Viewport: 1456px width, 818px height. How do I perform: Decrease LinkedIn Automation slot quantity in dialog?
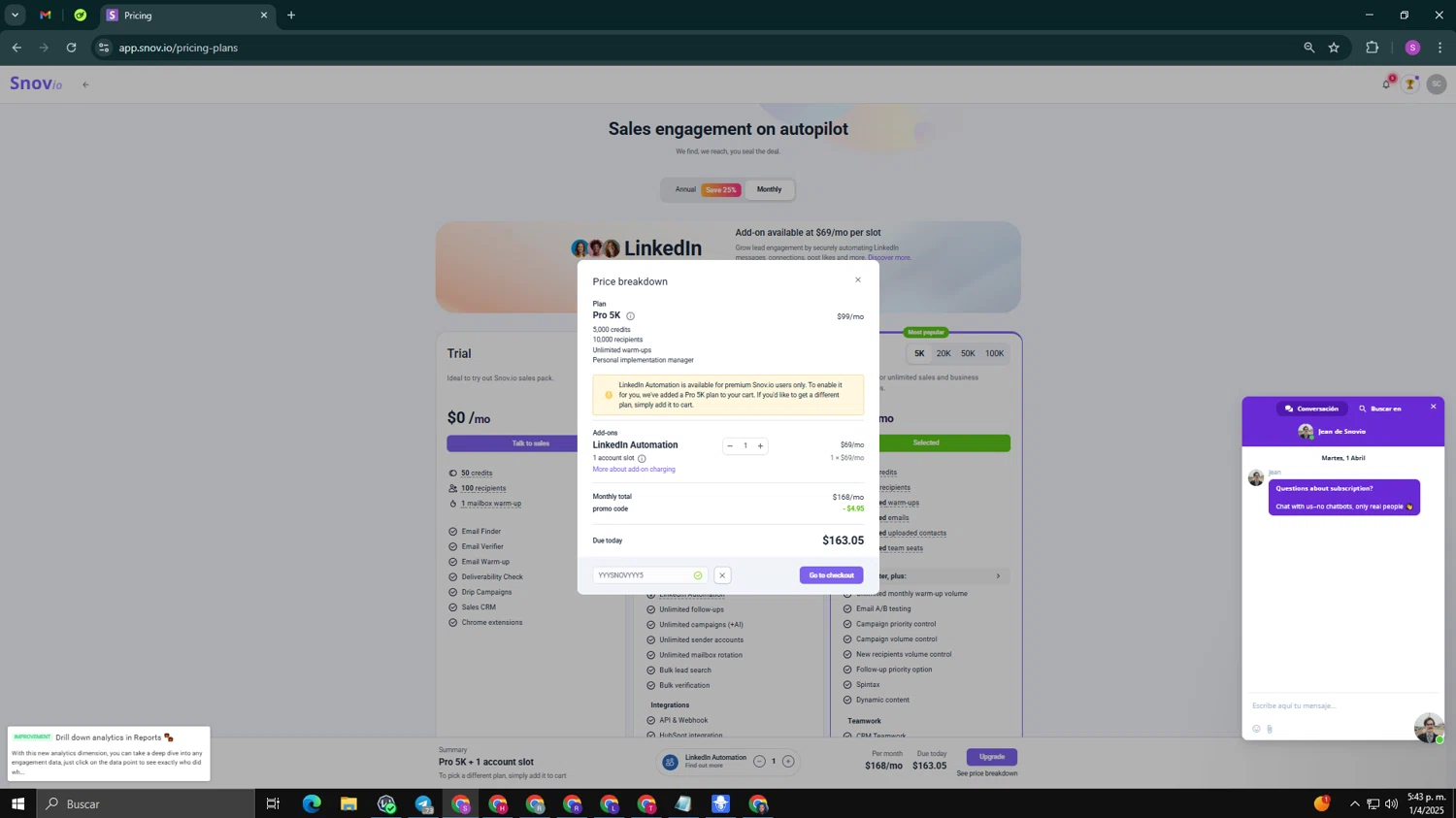pos(730,446)
